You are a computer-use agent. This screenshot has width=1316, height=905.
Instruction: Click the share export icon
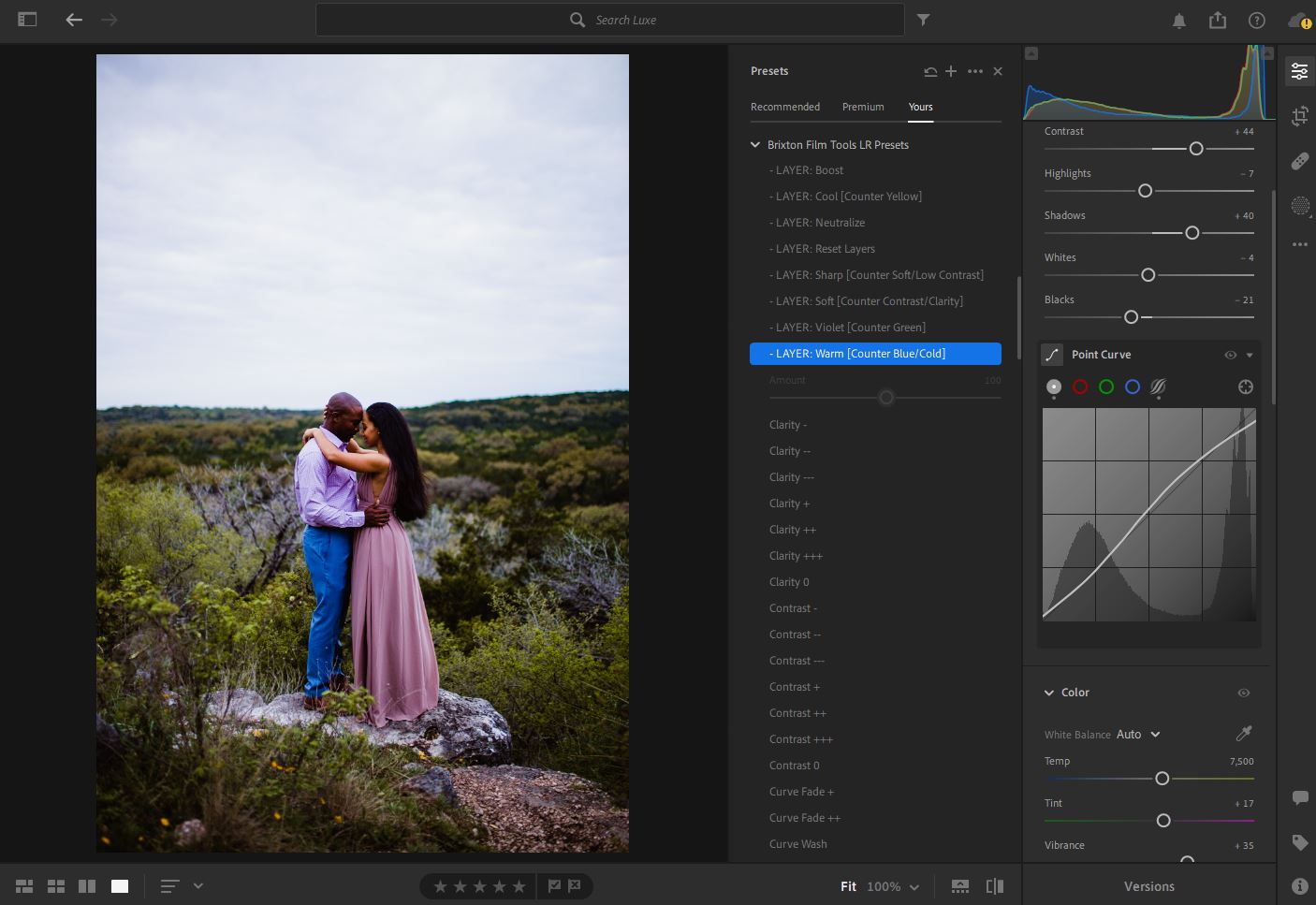point(1217,21)
